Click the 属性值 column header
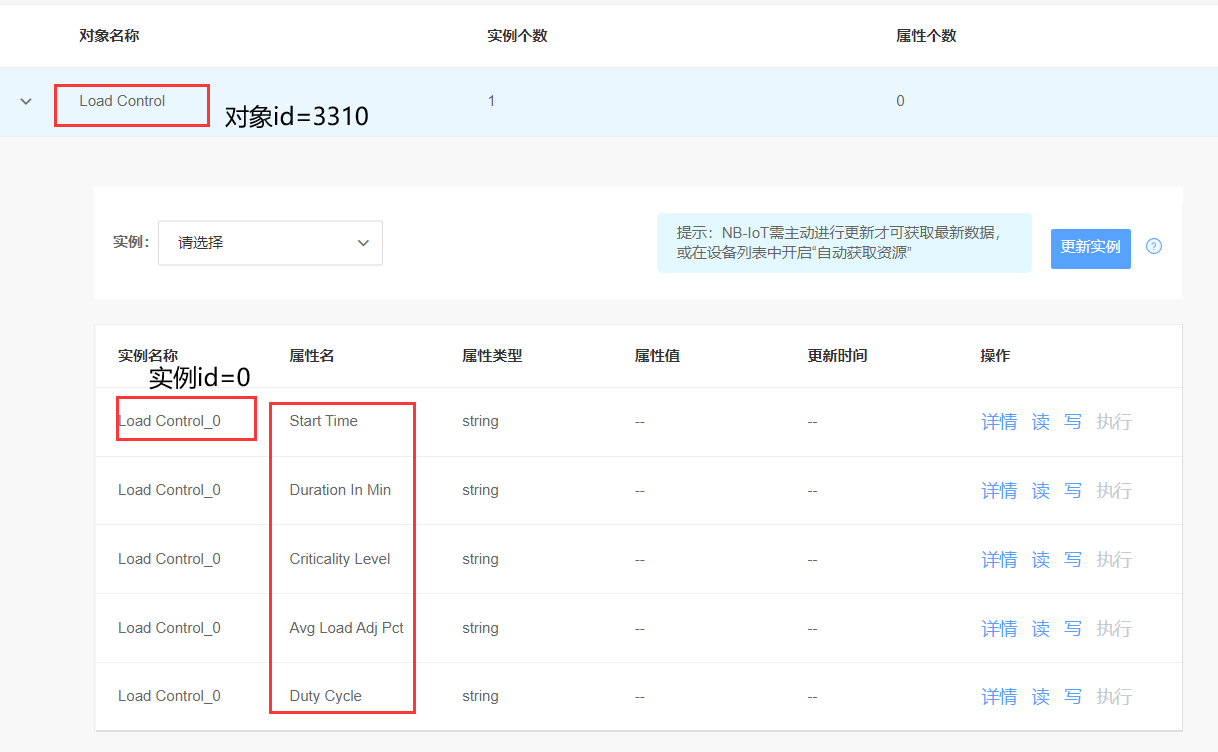This screenshot has width=1218, height=752. pos(657,356)
